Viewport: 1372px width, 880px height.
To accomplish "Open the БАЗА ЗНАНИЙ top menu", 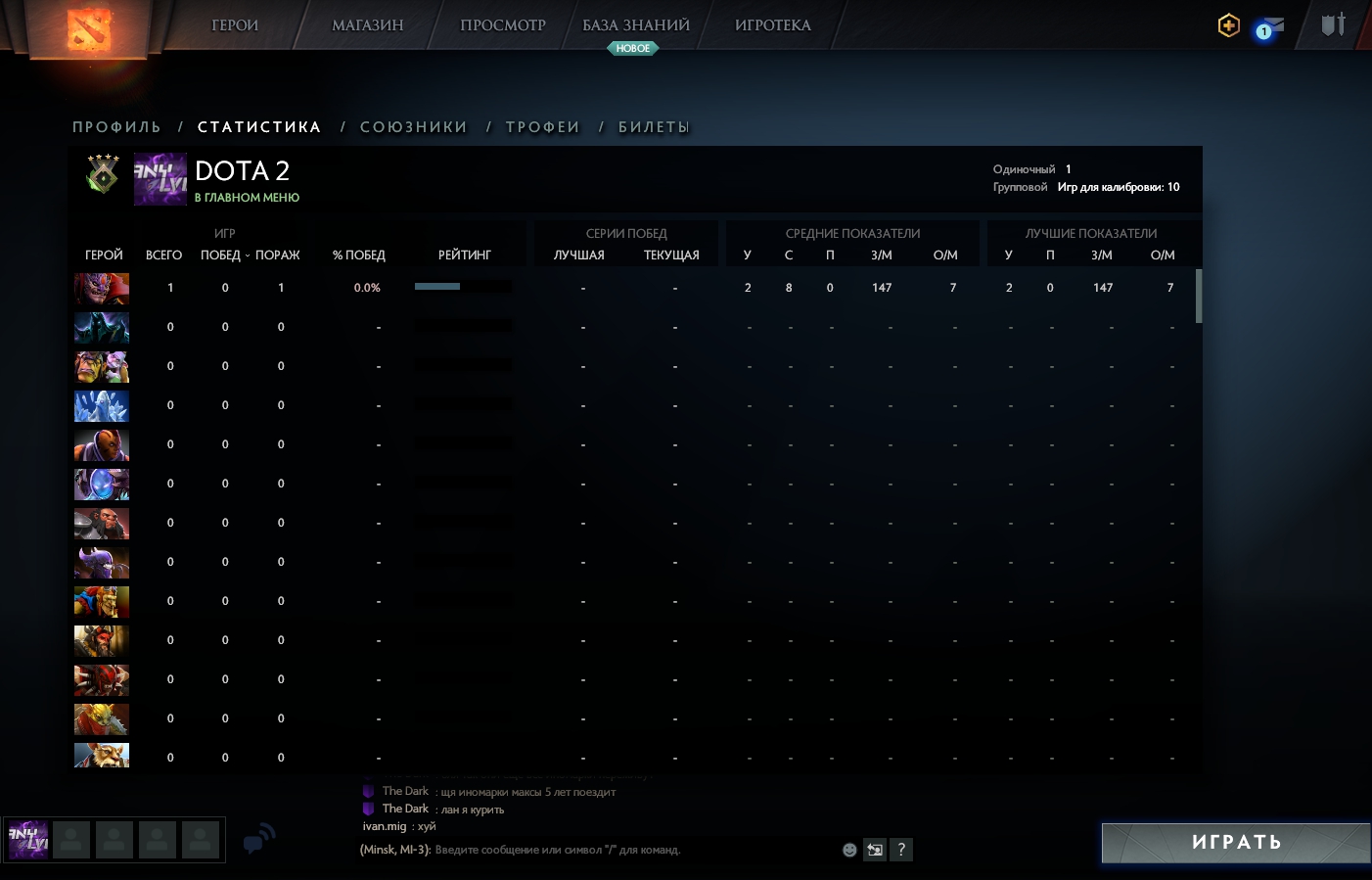I will 636,25.
